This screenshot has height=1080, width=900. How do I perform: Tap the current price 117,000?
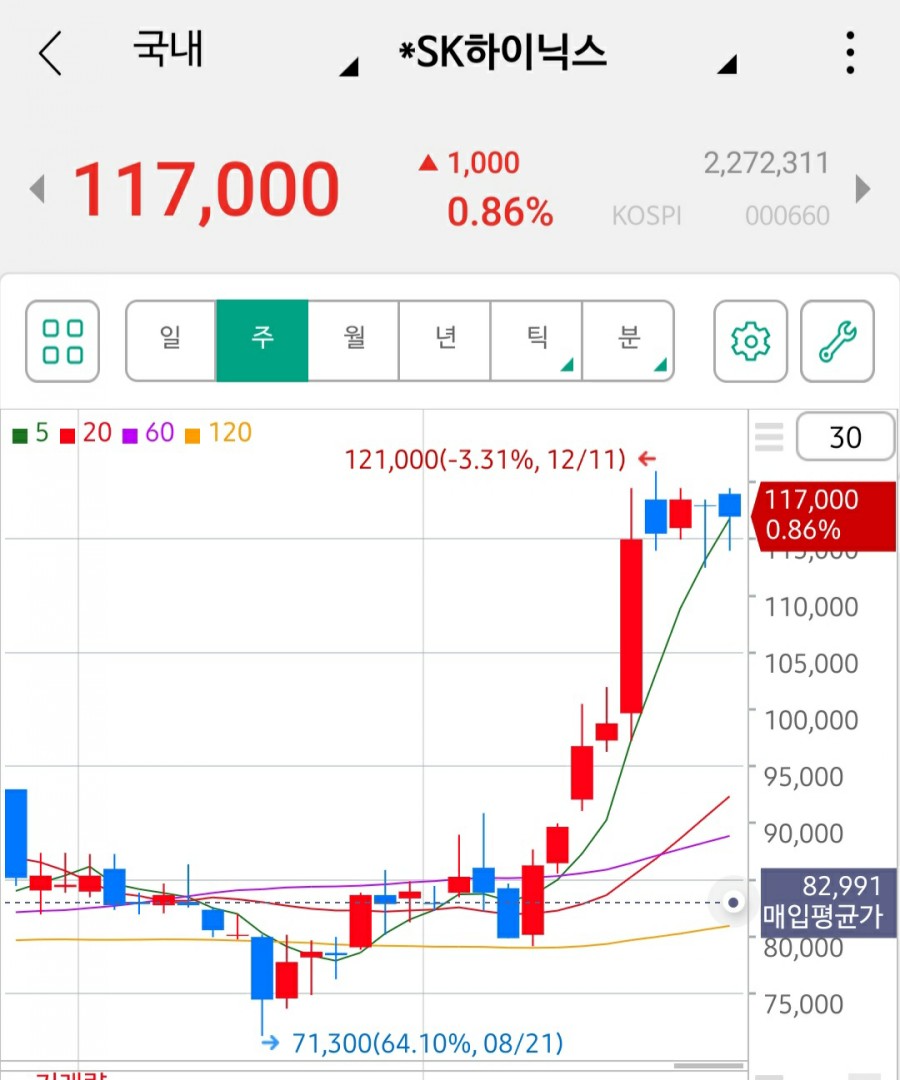click(x=206, y=189)
